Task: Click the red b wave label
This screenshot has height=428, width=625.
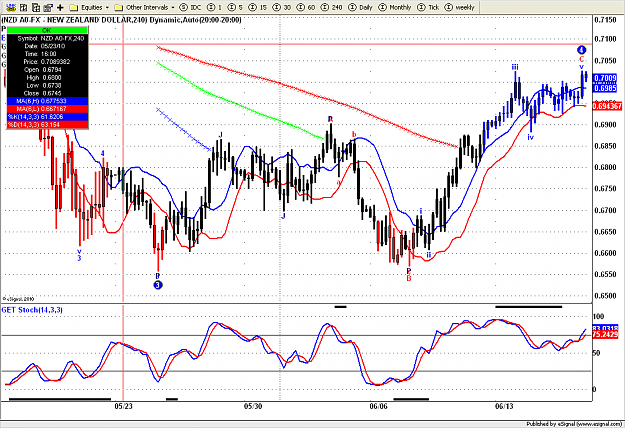Action: [354, 134]
